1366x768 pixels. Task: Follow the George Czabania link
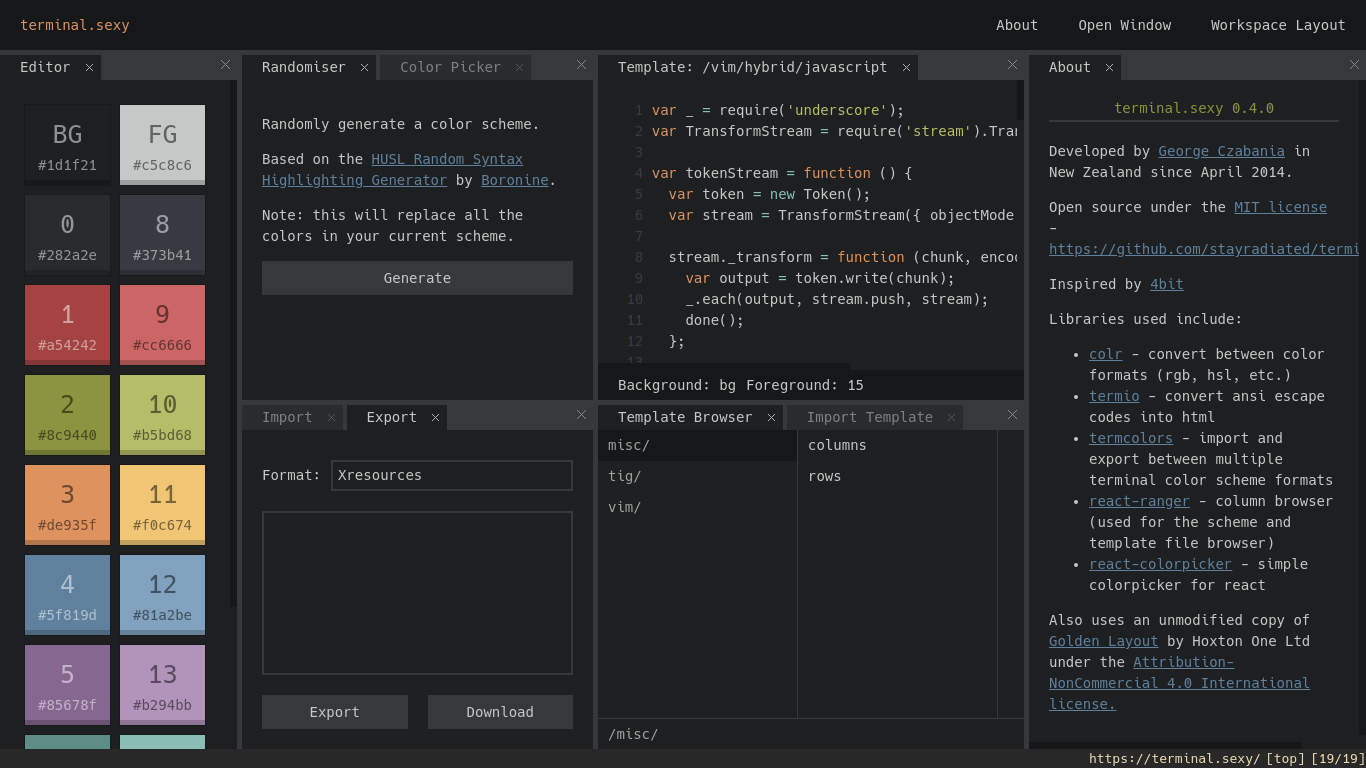click(x=1221, y=150)
